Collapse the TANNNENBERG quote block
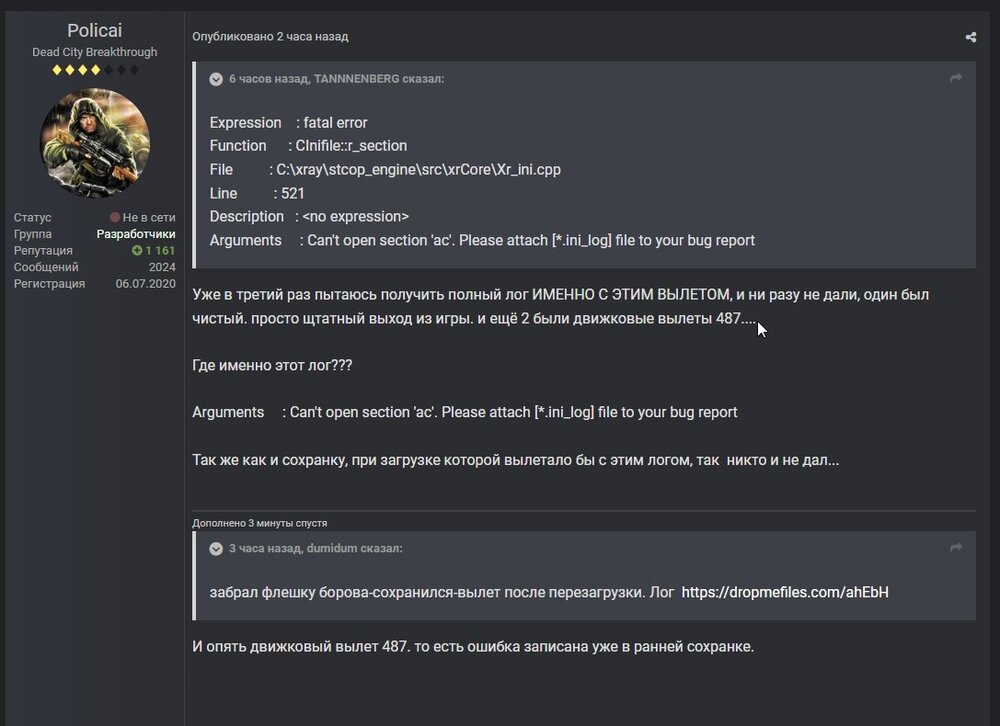The width and height of the screenshot is (1000, 726). [x=216, y=79]
